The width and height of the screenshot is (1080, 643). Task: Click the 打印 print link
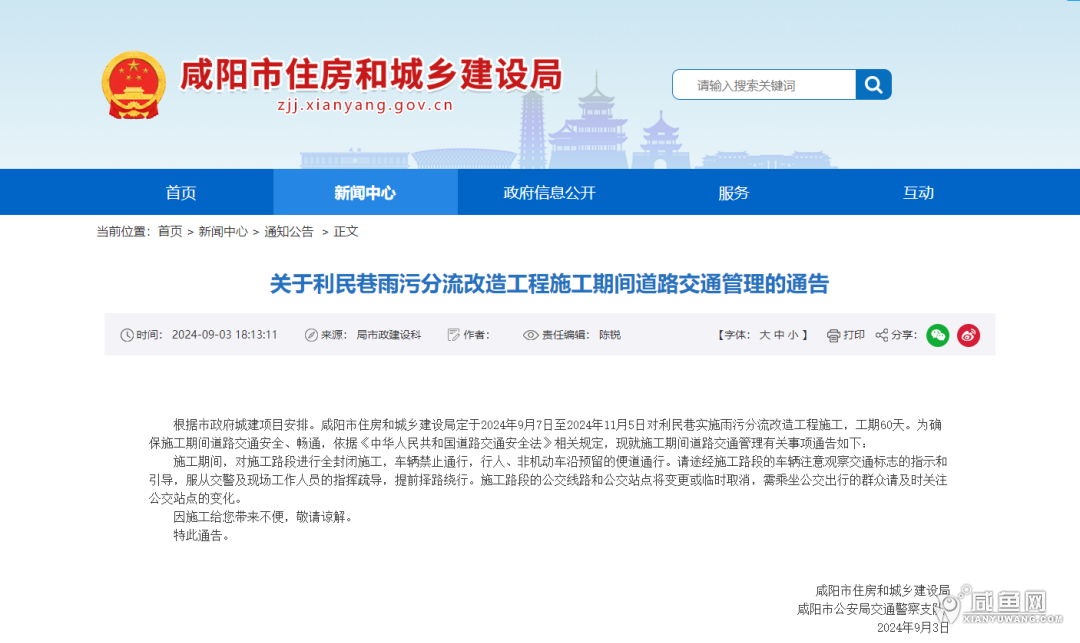tap(854, 335)
